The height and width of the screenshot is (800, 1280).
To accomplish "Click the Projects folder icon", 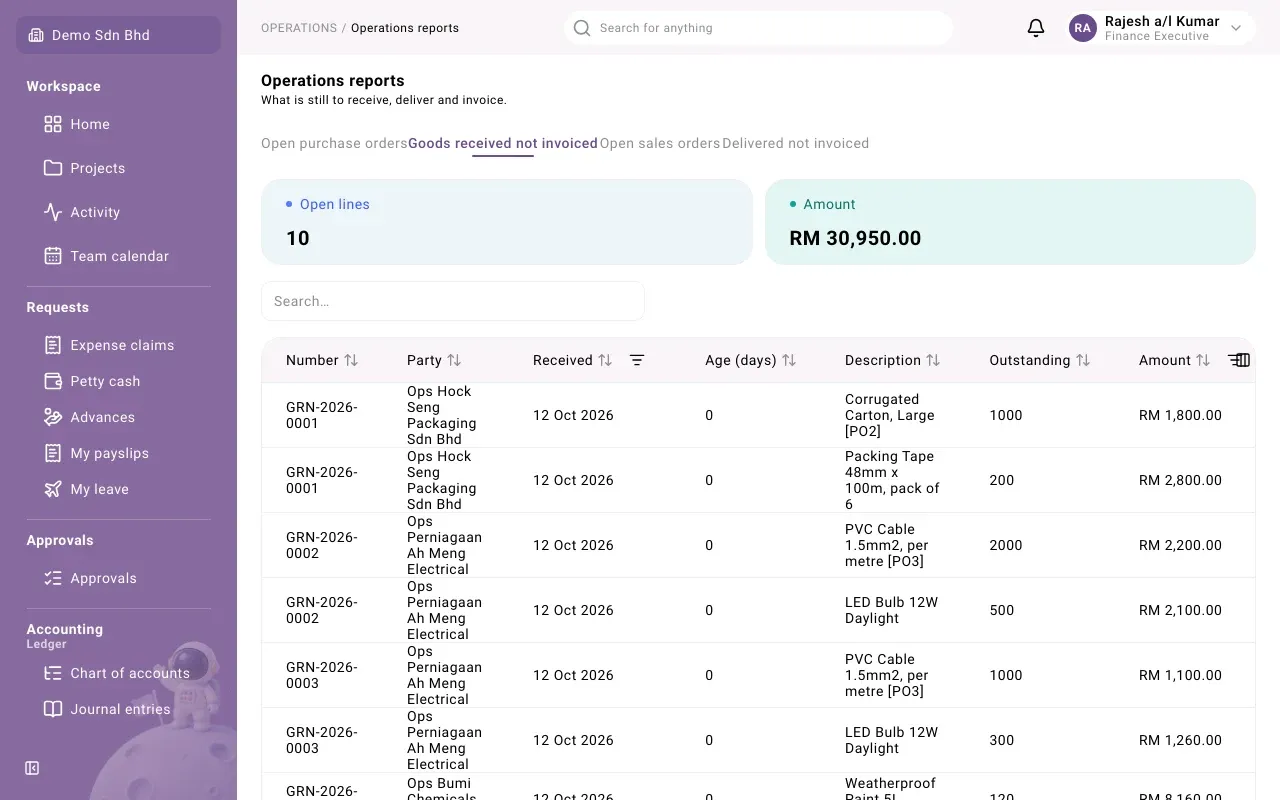I will click(x=53, y=168).
